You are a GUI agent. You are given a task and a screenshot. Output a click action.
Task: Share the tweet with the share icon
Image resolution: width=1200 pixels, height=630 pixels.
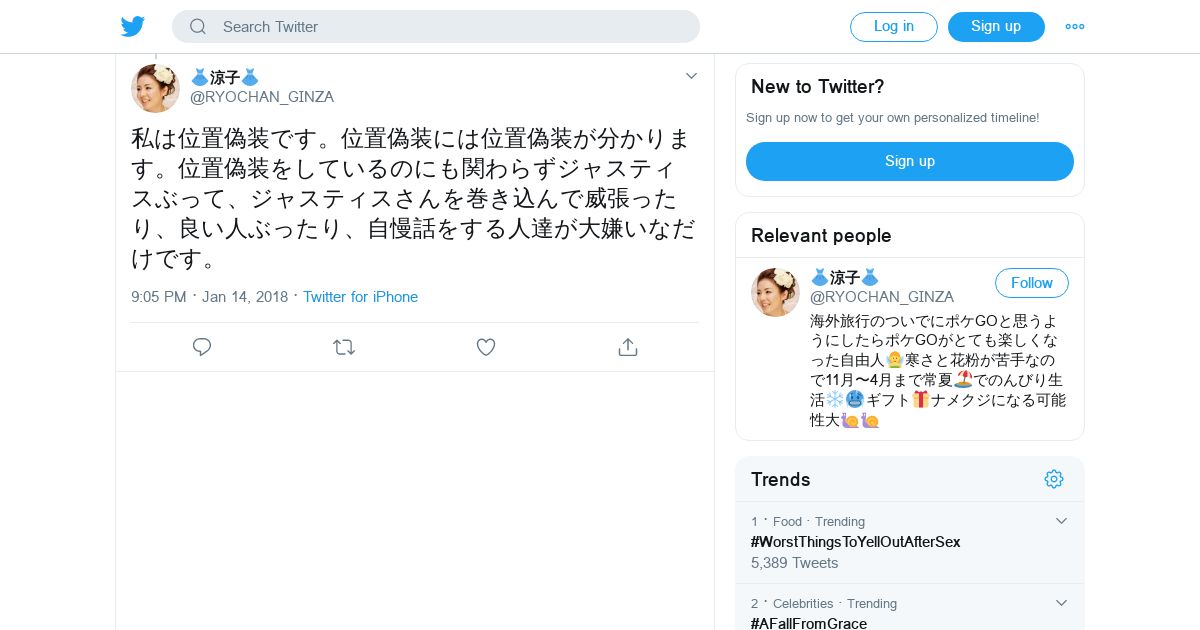point(628,347)
